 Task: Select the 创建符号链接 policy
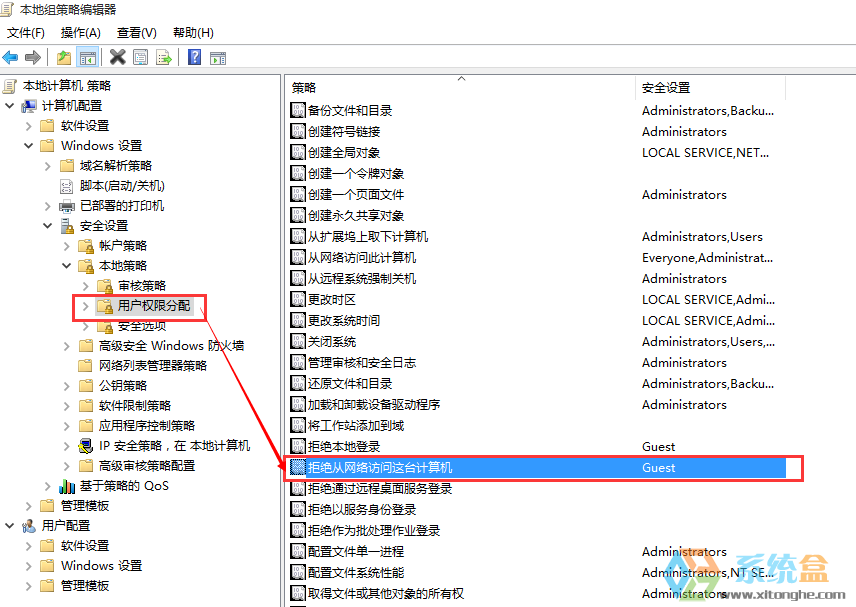click(x=344, y=132)
